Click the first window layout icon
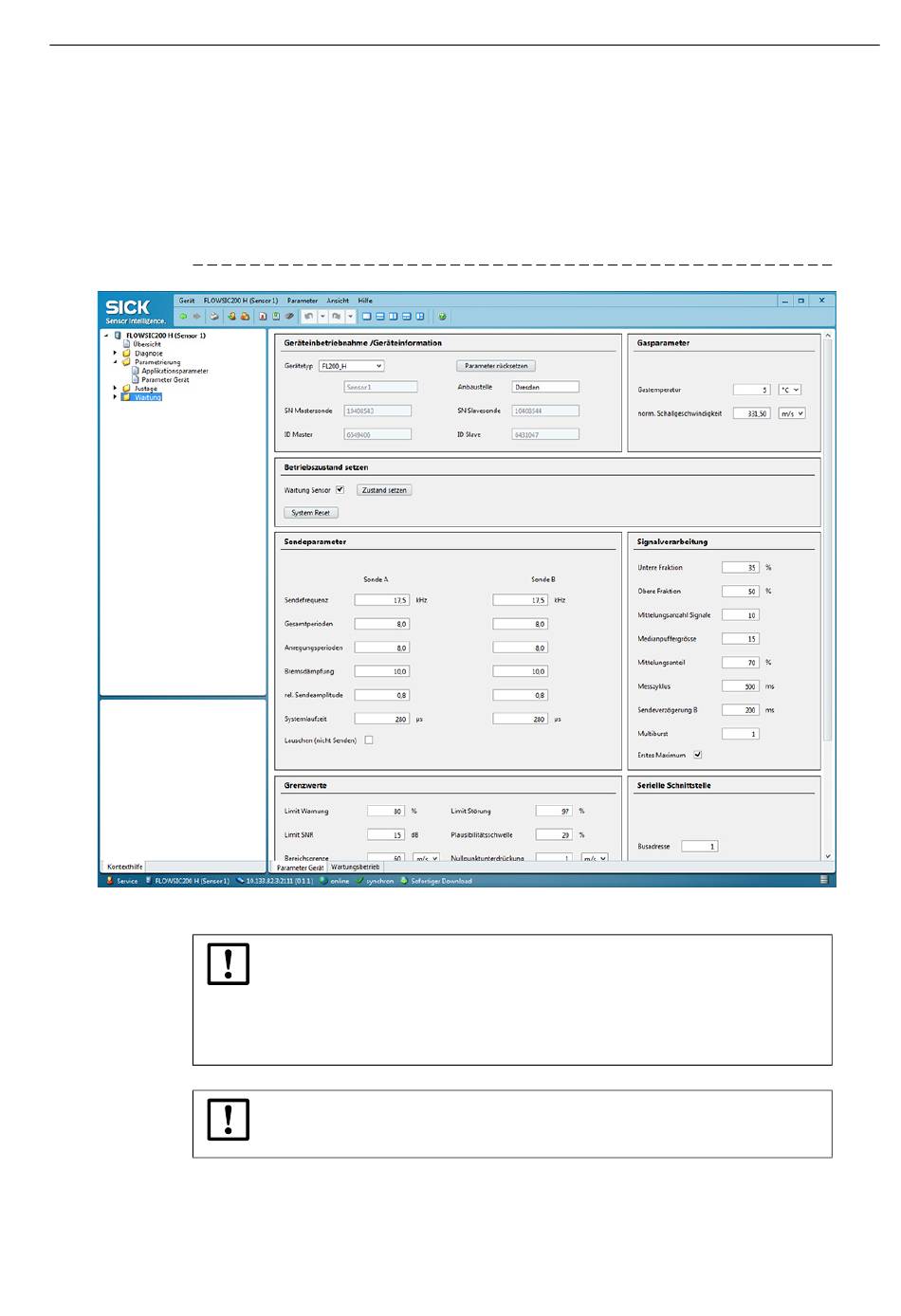The height and width of the screenshot is (1316, 901). pyautogui.click(x=366, y=317)
